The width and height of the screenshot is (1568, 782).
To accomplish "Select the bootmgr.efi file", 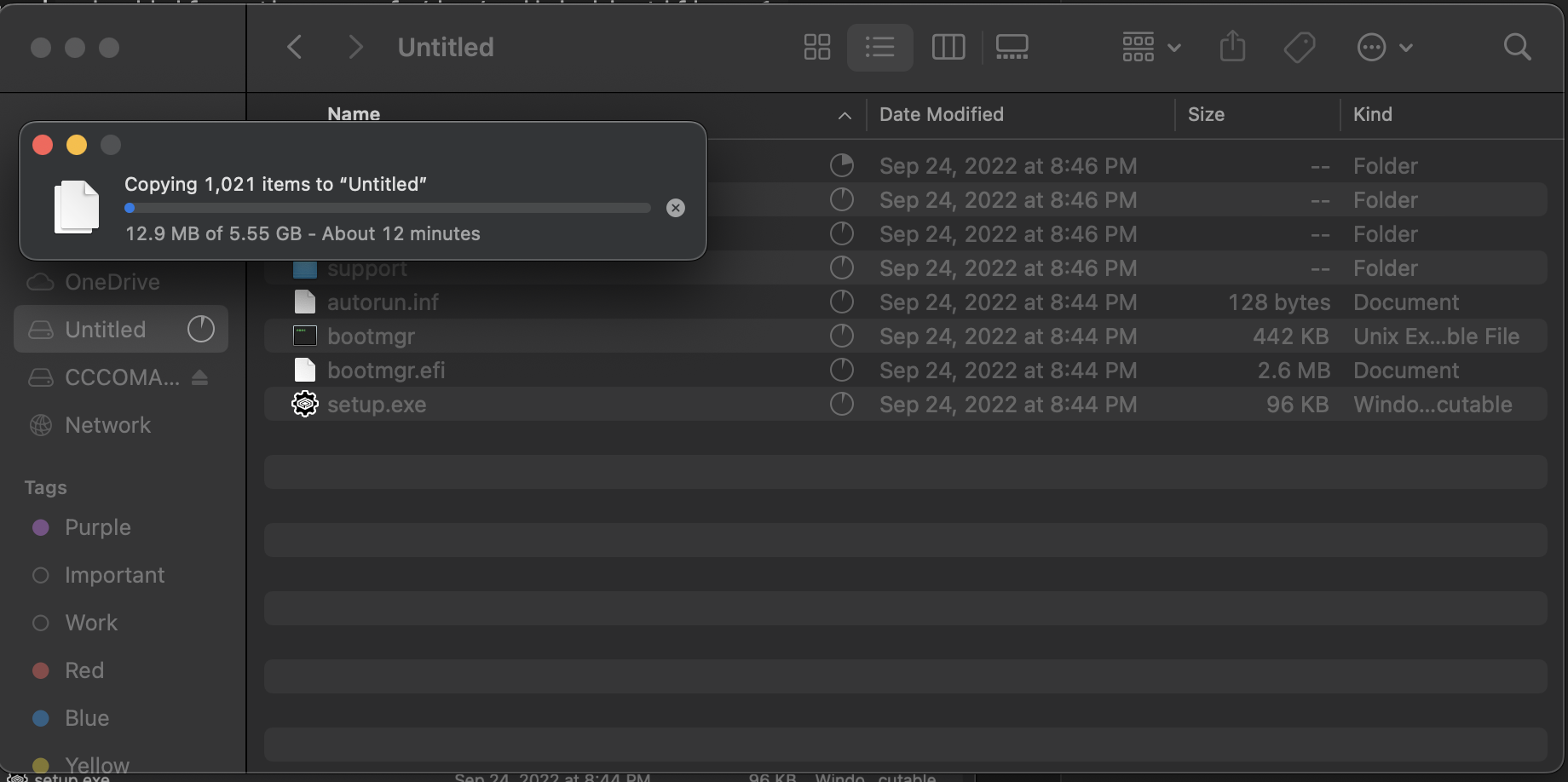I will click(905, 371).
